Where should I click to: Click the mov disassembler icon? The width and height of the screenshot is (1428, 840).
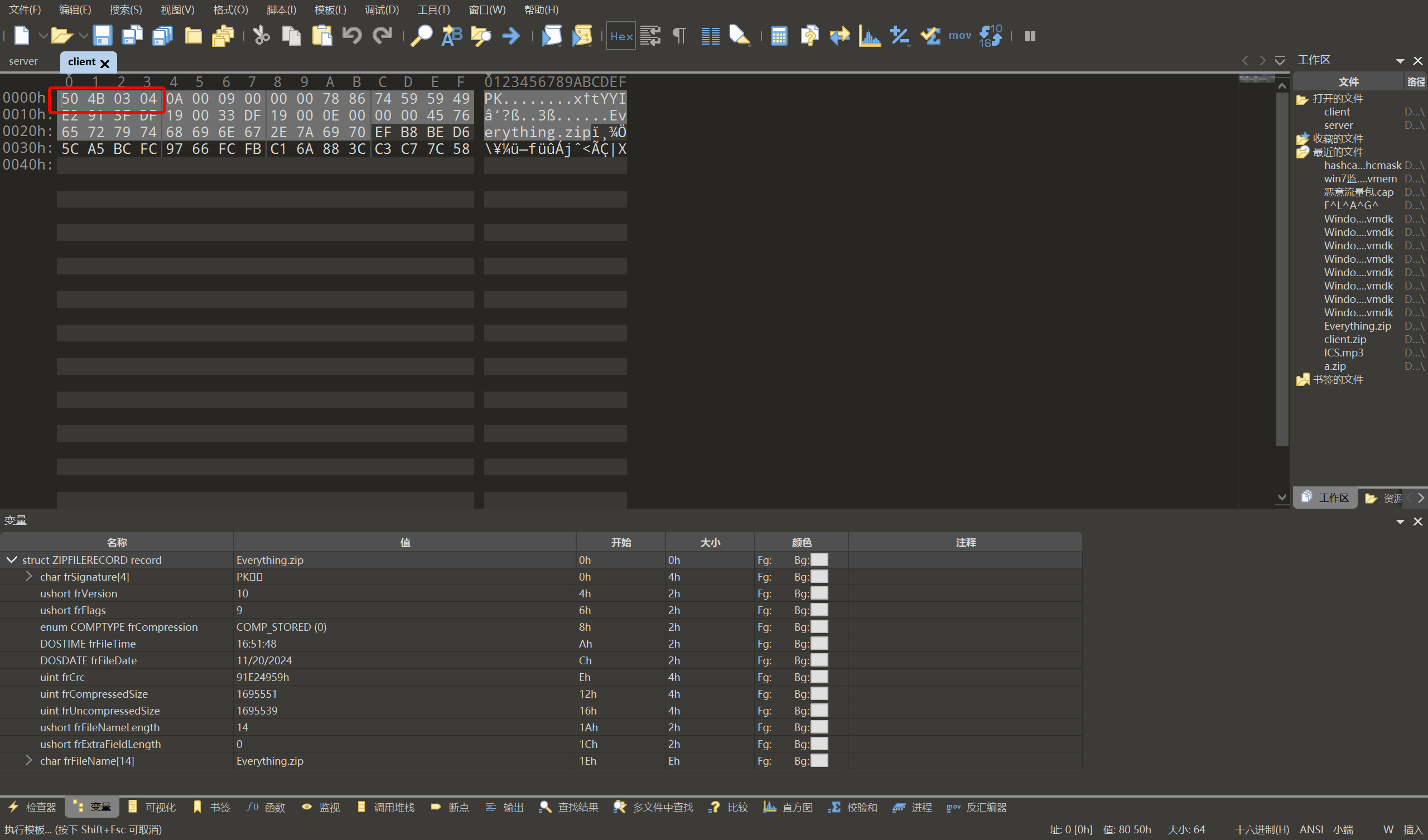tap(960, 36)
